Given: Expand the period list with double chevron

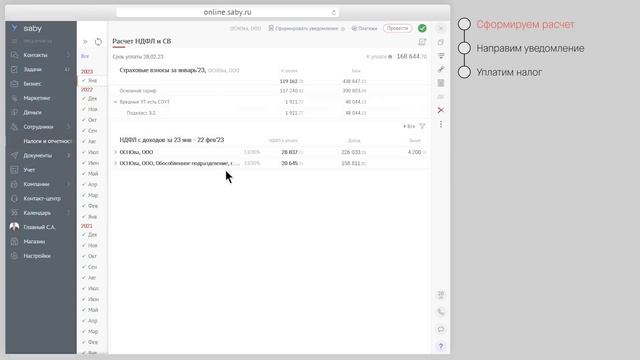Looking at the screenshot, I should coord(85,42).
